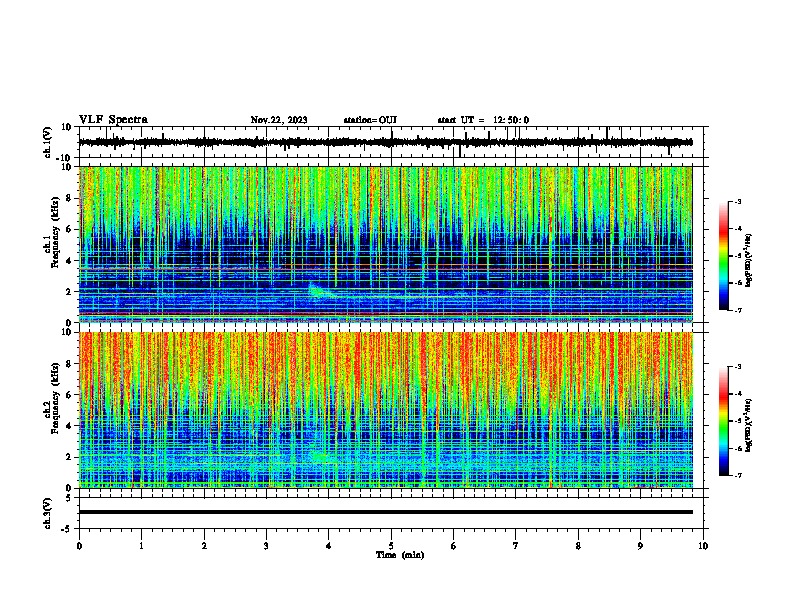Click time axis tick label "1"
This screenshot has width=792, height=612.
coord(141,546)
